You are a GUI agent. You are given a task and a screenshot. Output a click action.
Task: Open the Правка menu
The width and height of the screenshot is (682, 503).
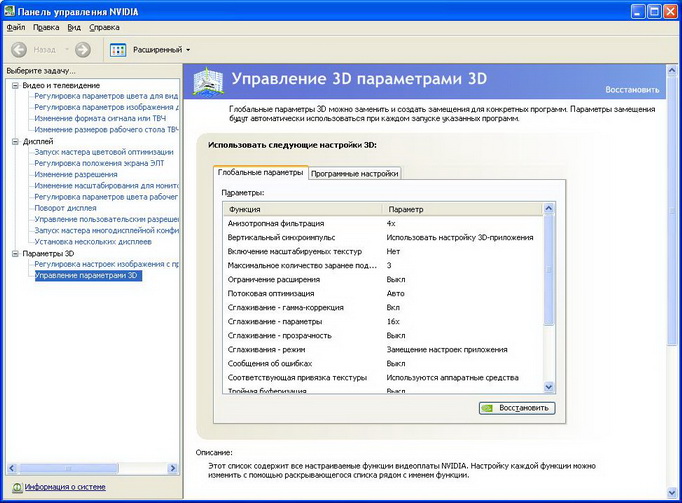pos(46,27)
